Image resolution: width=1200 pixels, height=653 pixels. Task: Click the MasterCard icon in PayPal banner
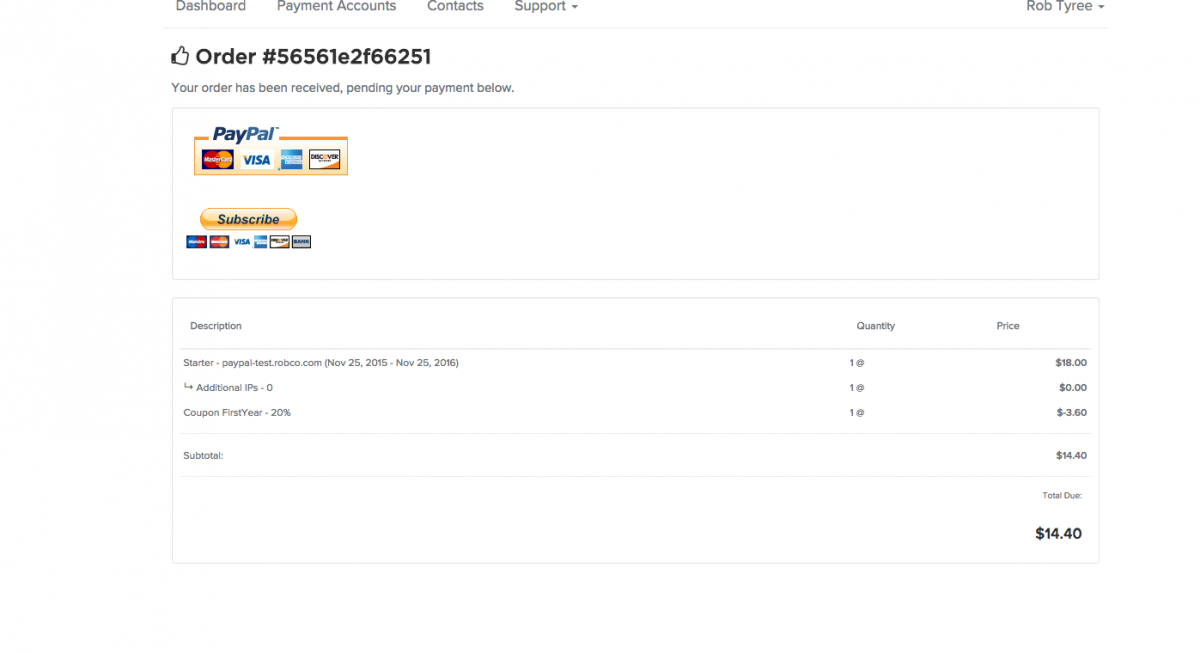click(217, 159)
